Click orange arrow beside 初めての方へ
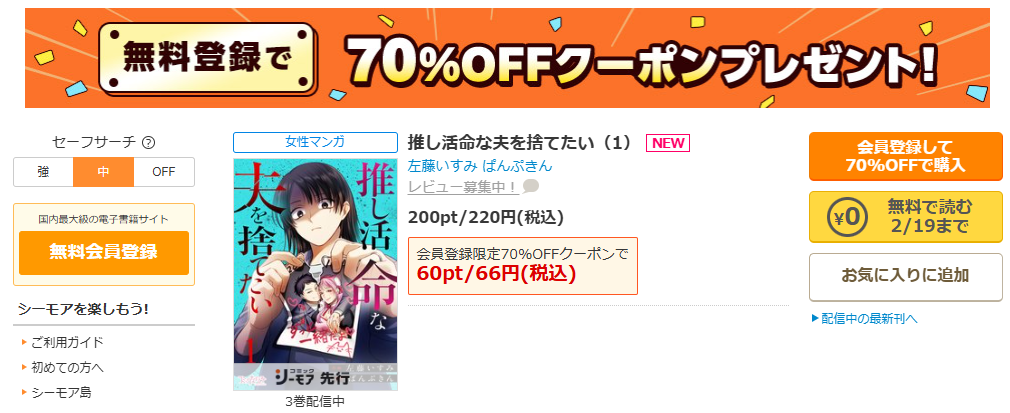The height and width of the screenshot is (413, 1010). [x=24, y=367]
